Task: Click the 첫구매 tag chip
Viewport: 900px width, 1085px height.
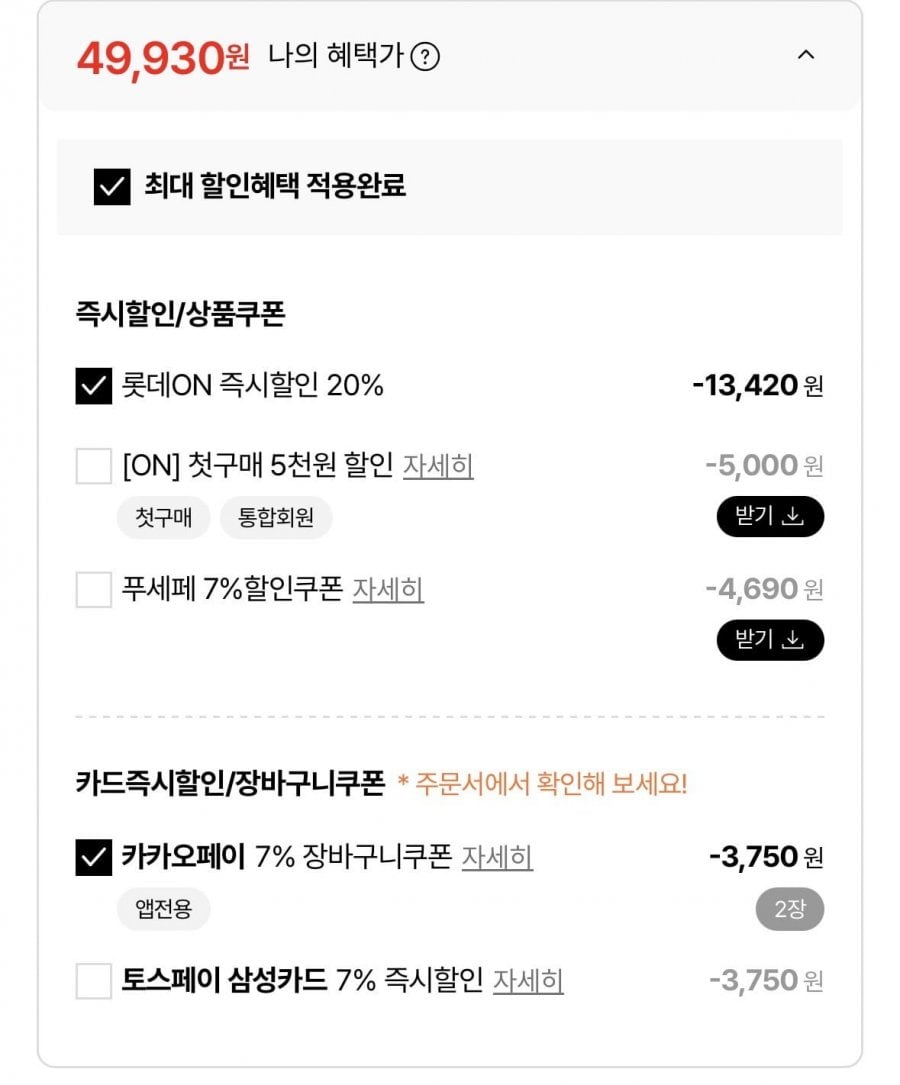Action: pos(163,518)
